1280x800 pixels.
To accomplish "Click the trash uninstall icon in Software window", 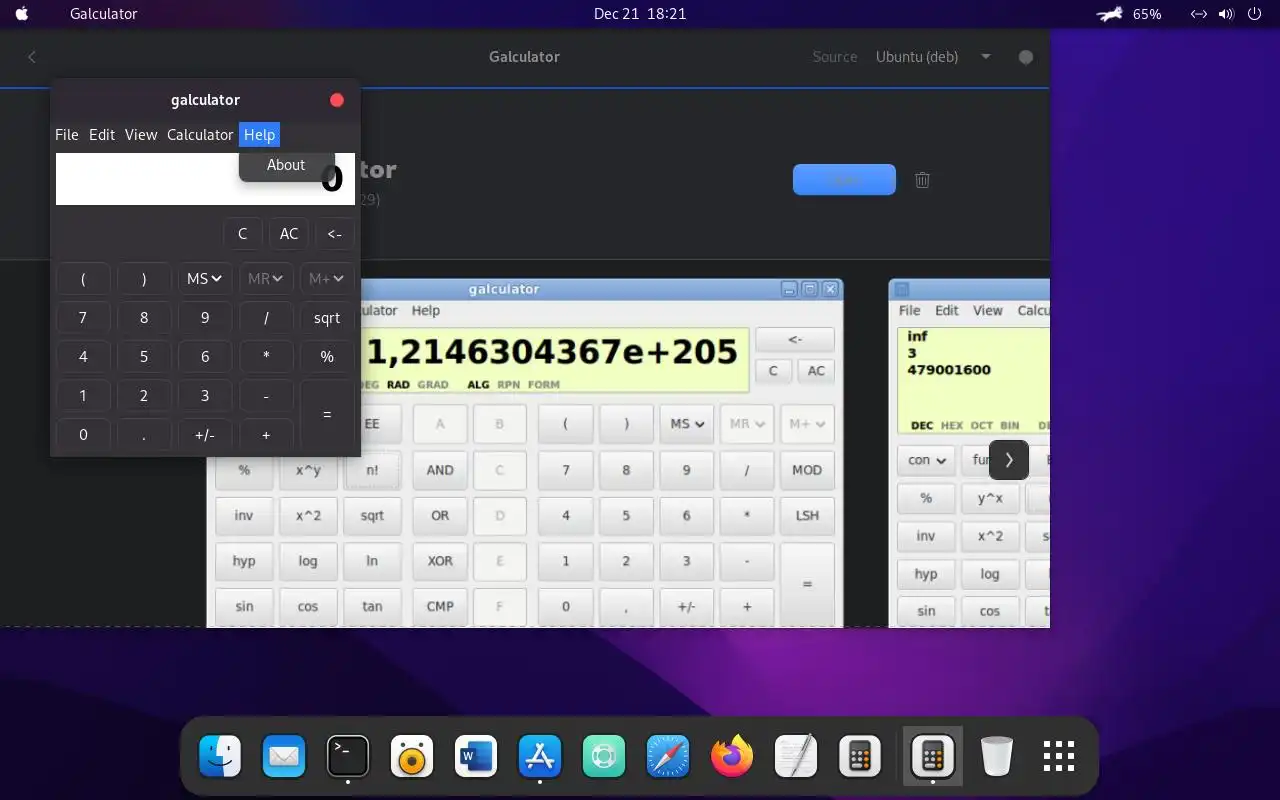I will coord(922,180).
